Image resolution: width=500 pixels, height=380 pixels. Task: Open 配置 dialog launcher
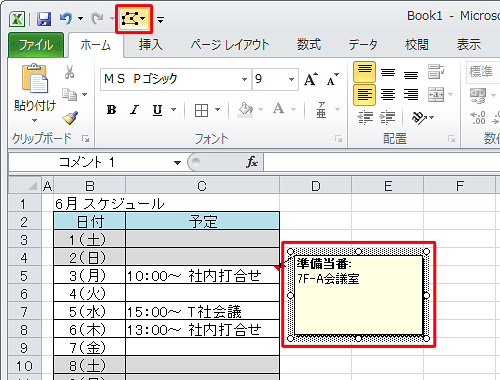coord(451,139)
